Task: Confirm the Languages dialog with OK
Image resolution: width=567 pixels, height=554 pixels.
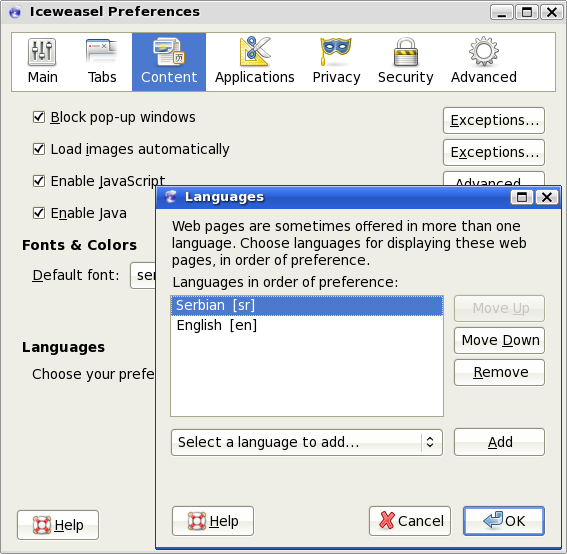Action: tap(504, 521)
